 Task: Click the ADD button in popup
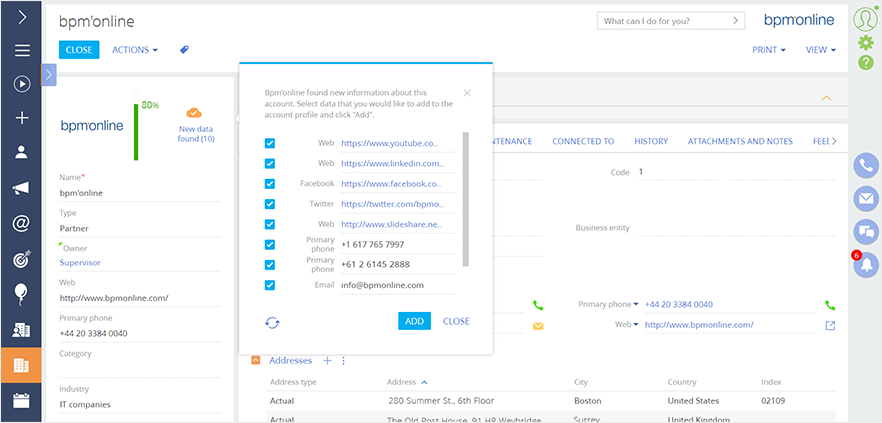pyautogui.click(x=415, y=321)
